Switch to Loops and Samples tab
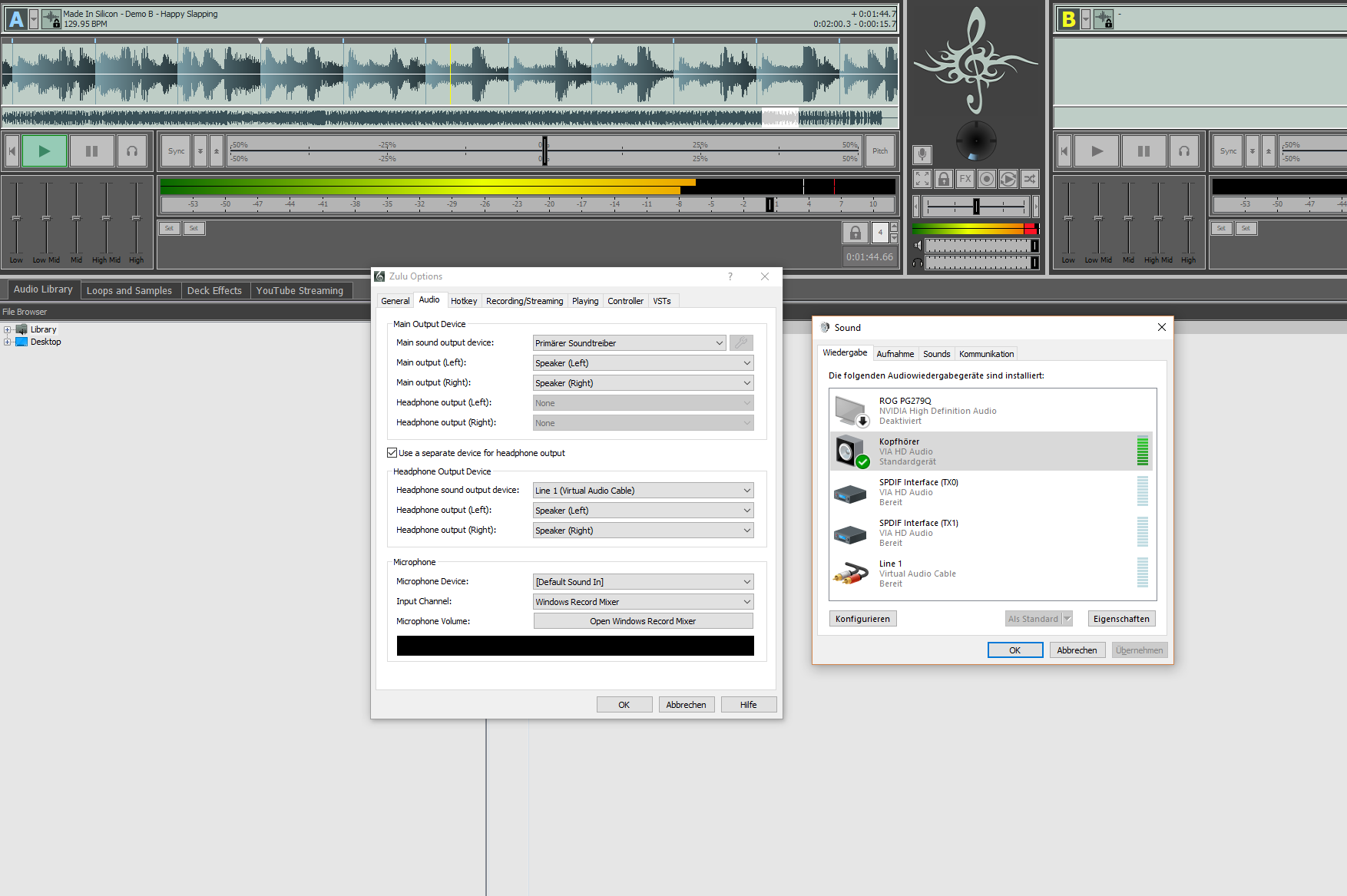This screenshot has height=896, width=1347. click(129, 290)
